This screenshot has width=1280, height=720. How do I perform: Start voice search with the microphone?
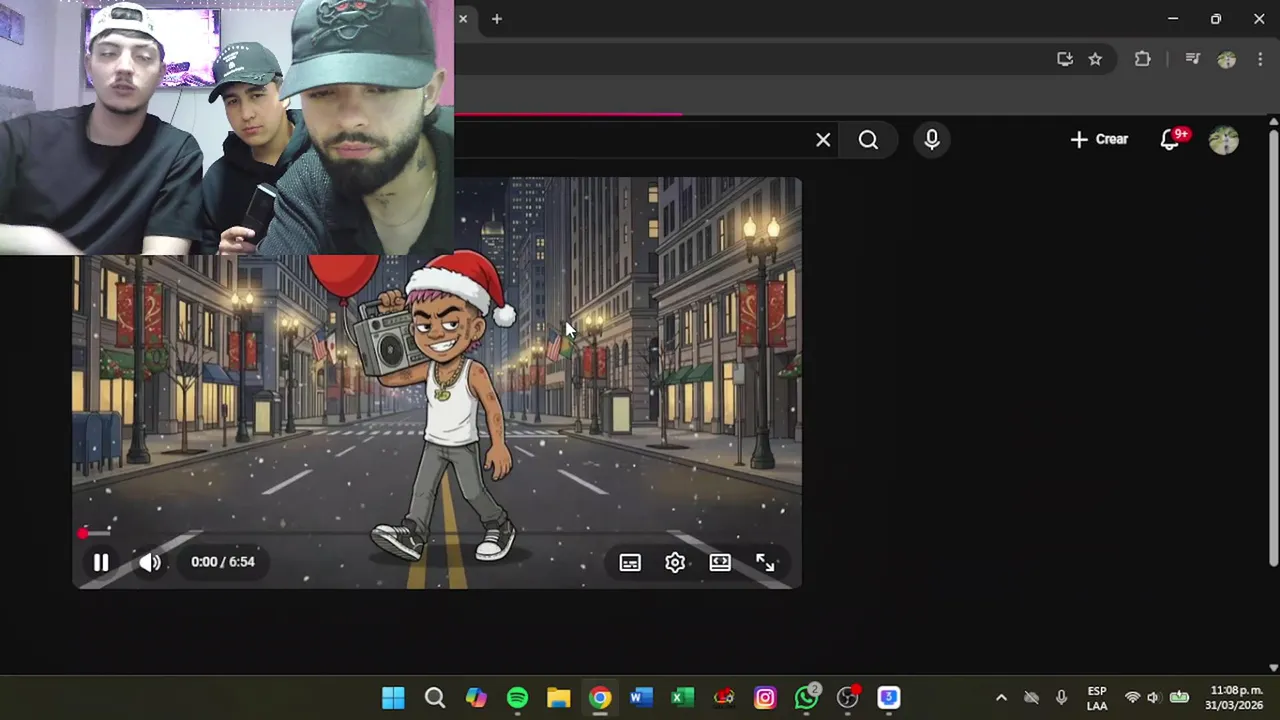(x=932, y=140)
